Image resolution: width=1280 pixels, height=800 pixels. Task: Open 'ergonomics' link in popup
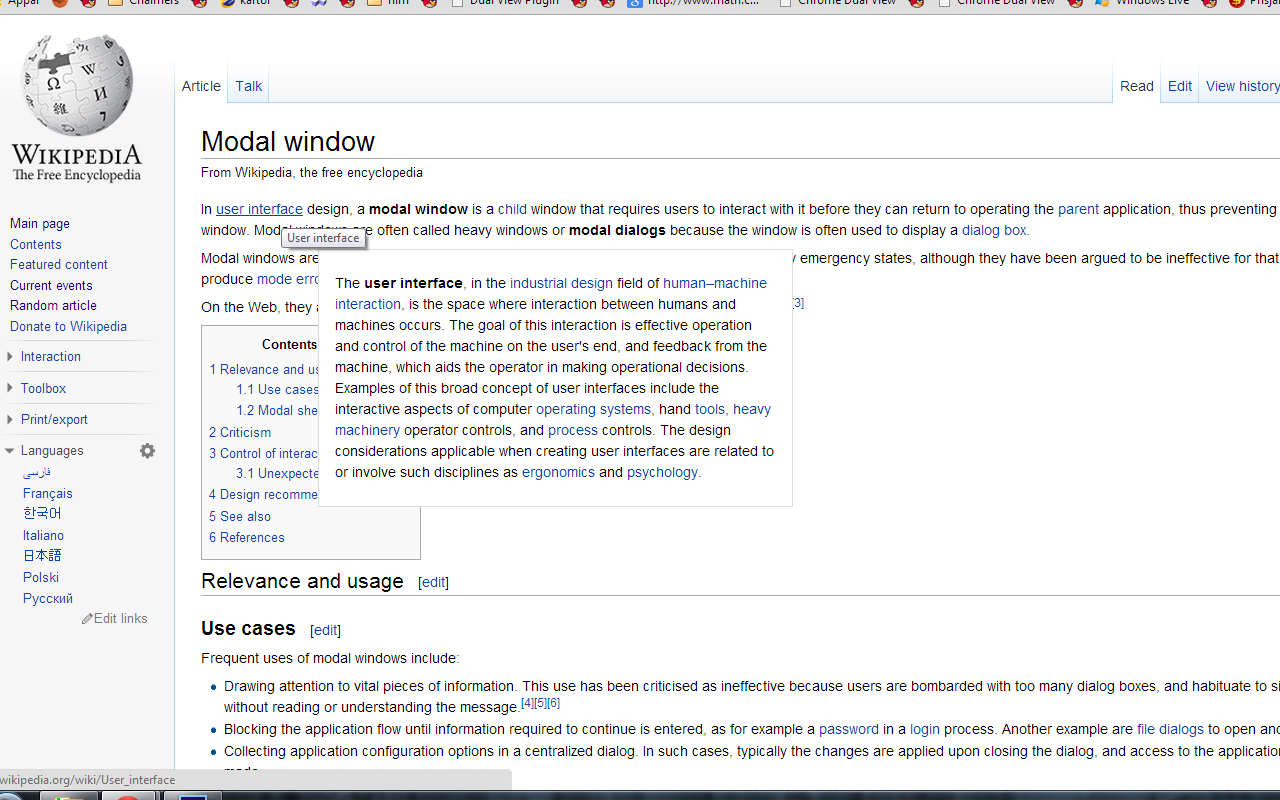click(558, 472)
